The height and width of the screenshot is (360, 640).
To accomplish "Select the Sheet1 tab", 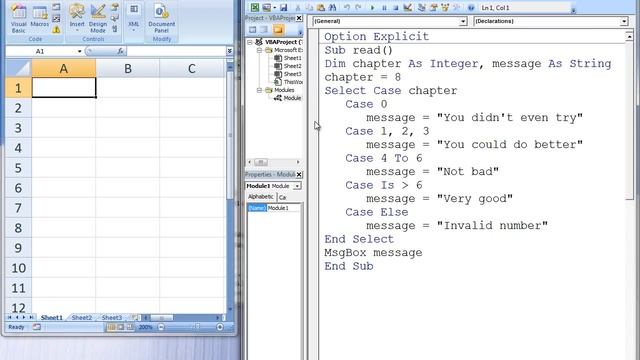I will 52,317.
